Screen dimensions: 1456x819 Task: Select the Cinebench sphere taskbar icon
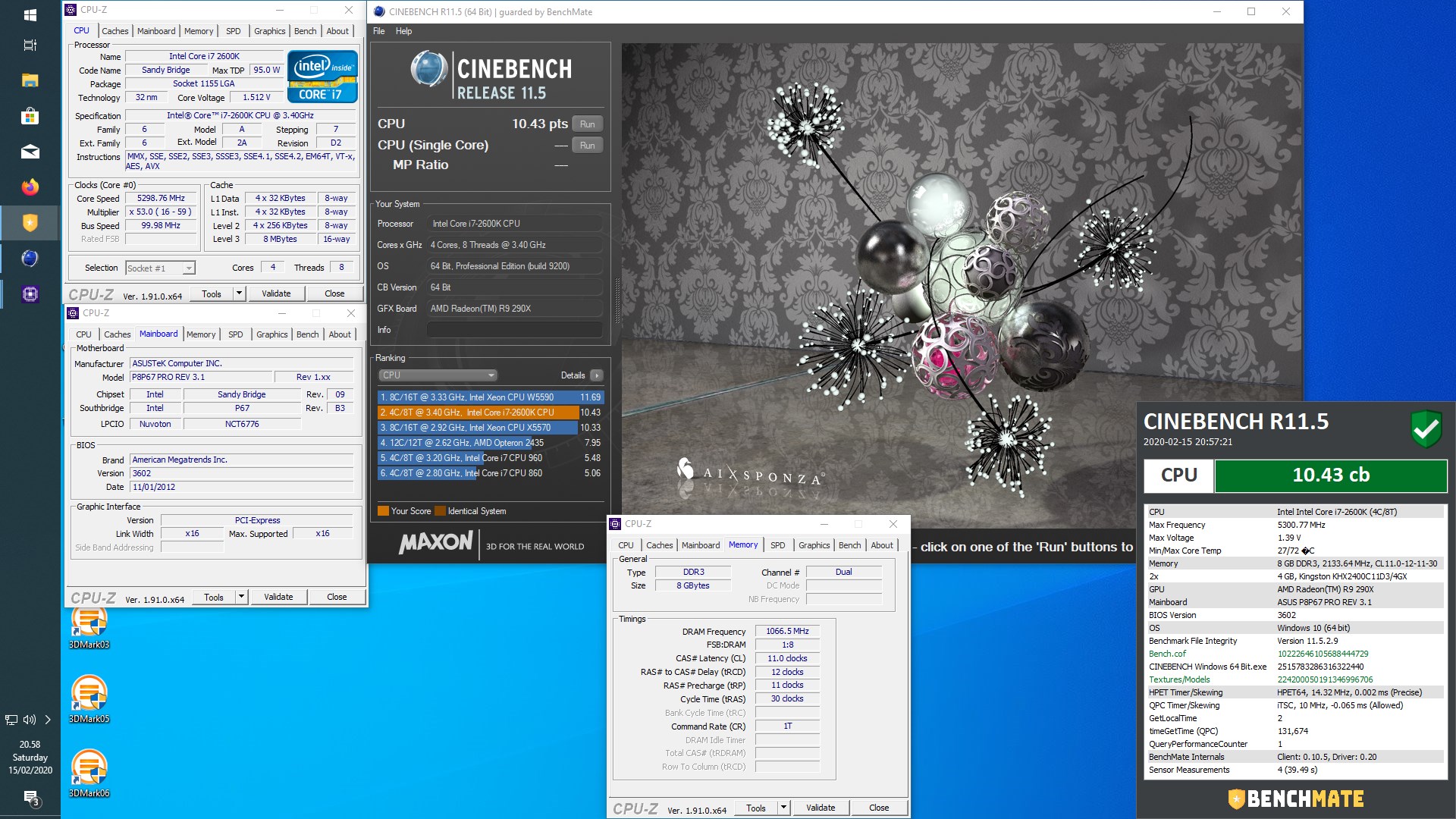[x=30, y=259]
